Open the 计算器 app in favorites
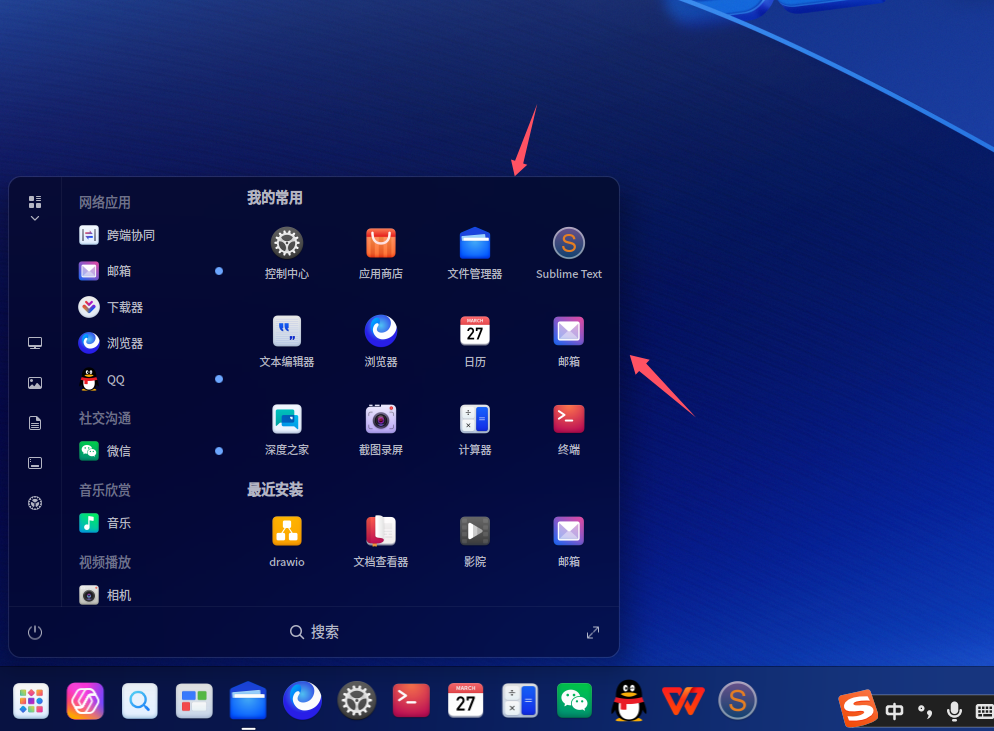Viewport: 994px width, 731px height. pos(475,429)
